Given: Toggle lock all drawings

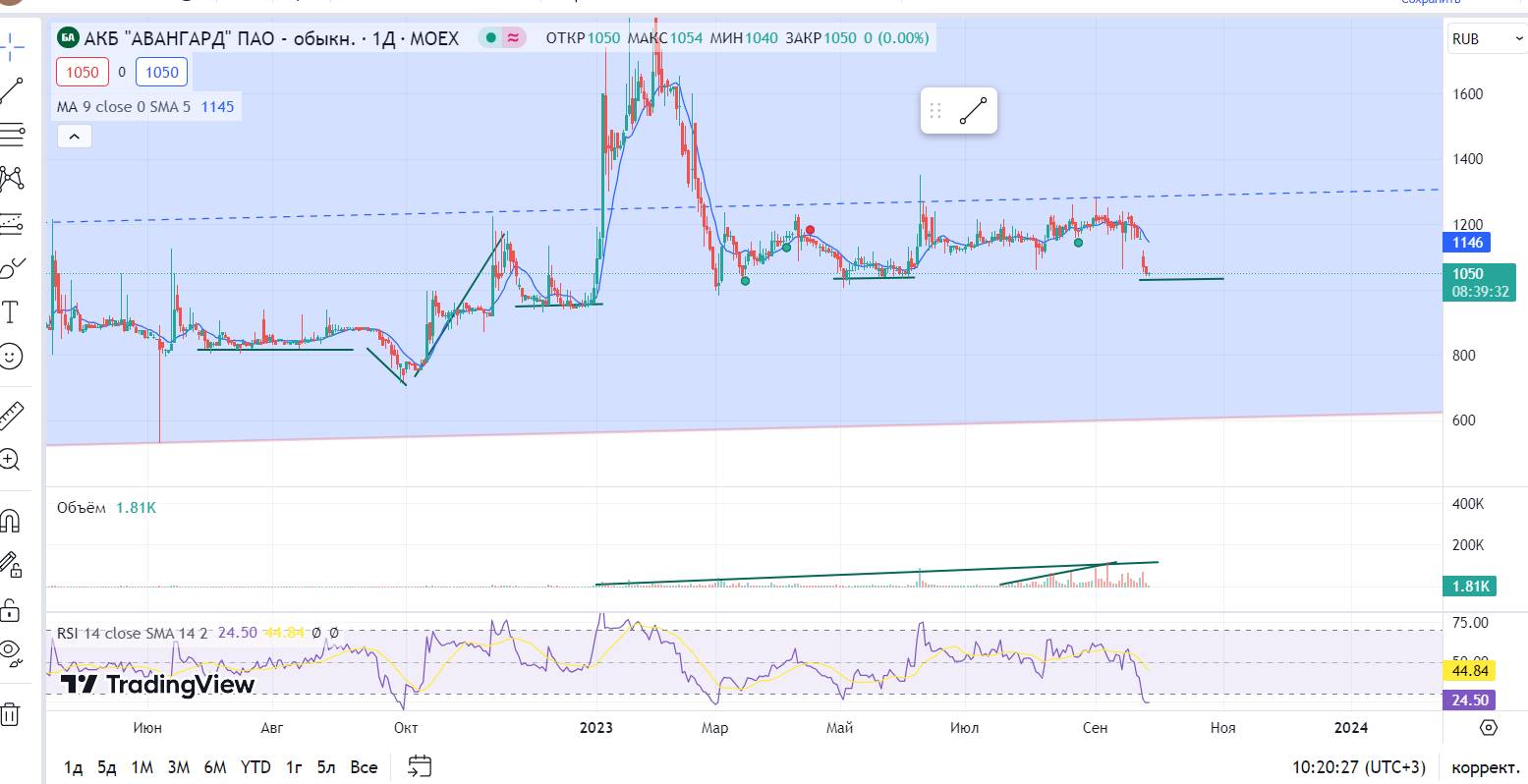Looking at the screenshot, I should click(x=11, y=608).
